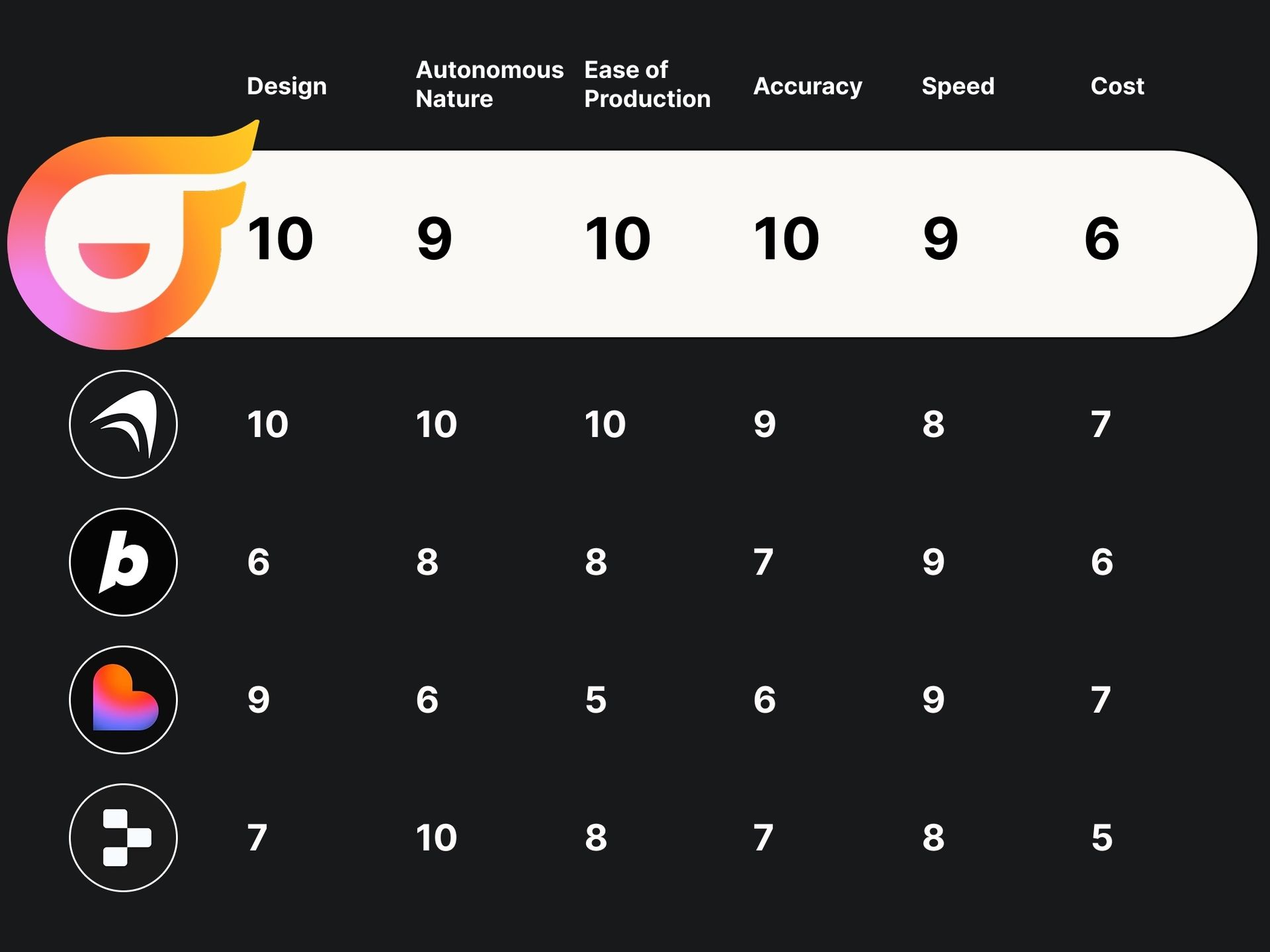This screenshot has height=952, width=1270.
Task: Click the gradient heart logo
Action: point(123,699)
